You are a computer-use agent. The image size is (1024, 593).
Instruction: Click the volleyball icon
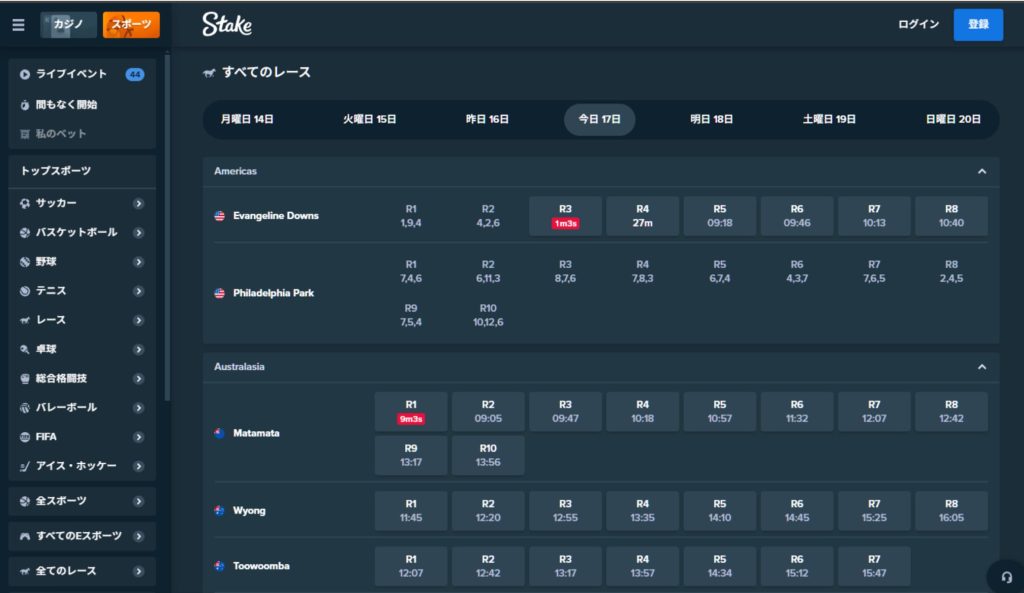point(25,408)
